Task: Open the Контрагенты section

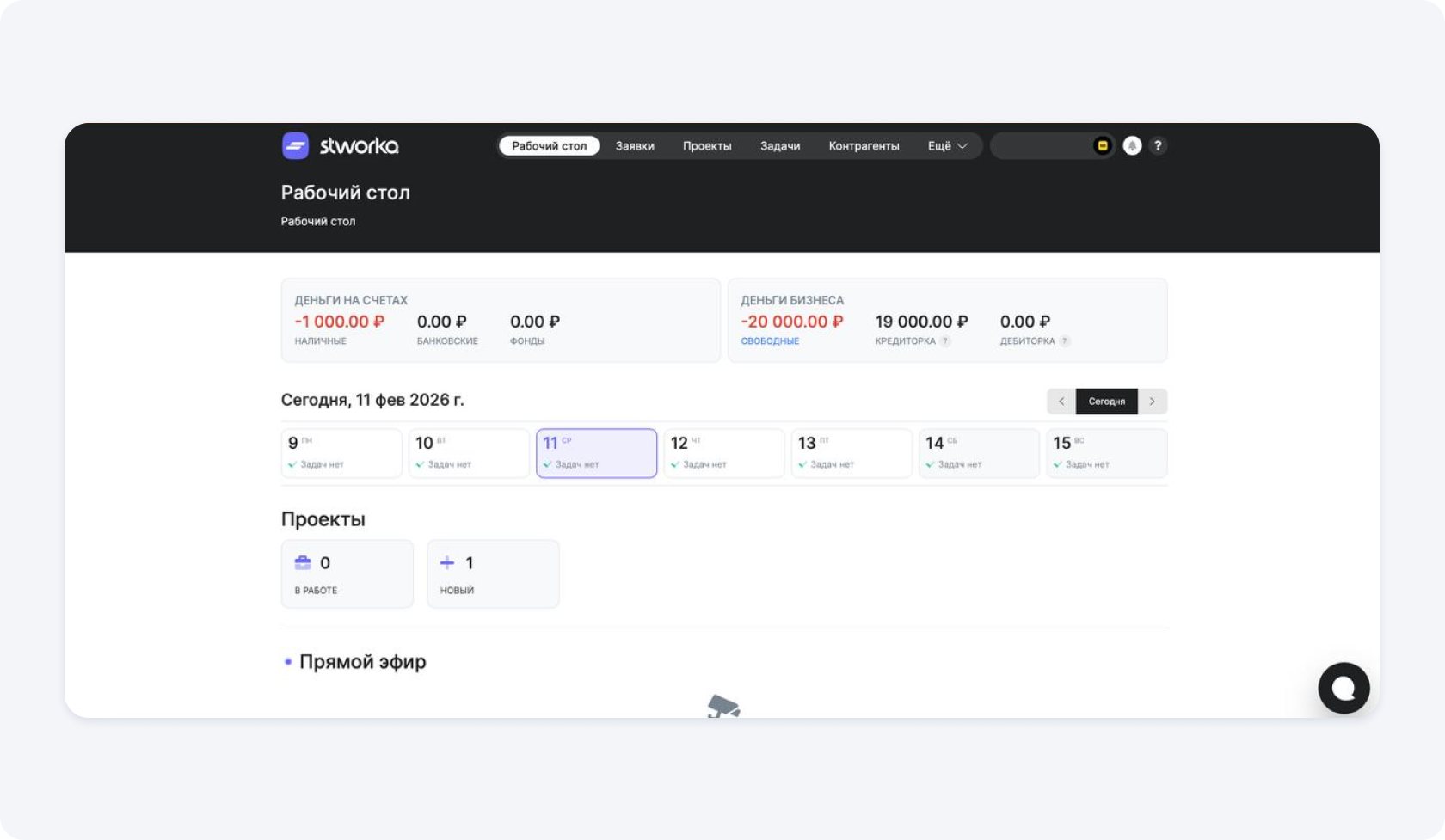Action: [x=864, y=146]
